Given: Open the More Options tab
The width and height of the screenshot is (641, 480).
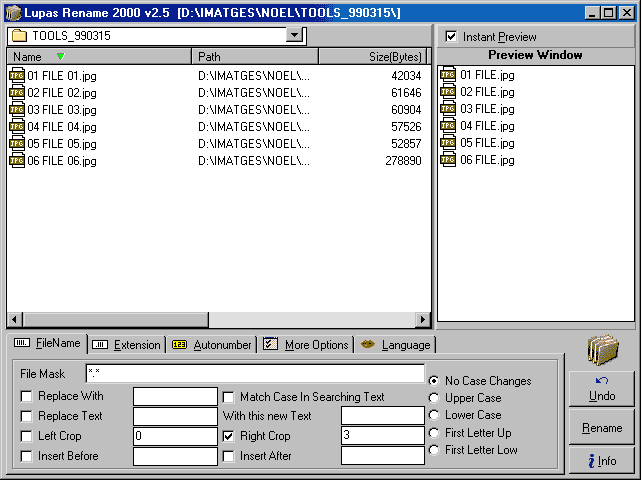Looking at the screenshot, I should (x=306, y=345).
